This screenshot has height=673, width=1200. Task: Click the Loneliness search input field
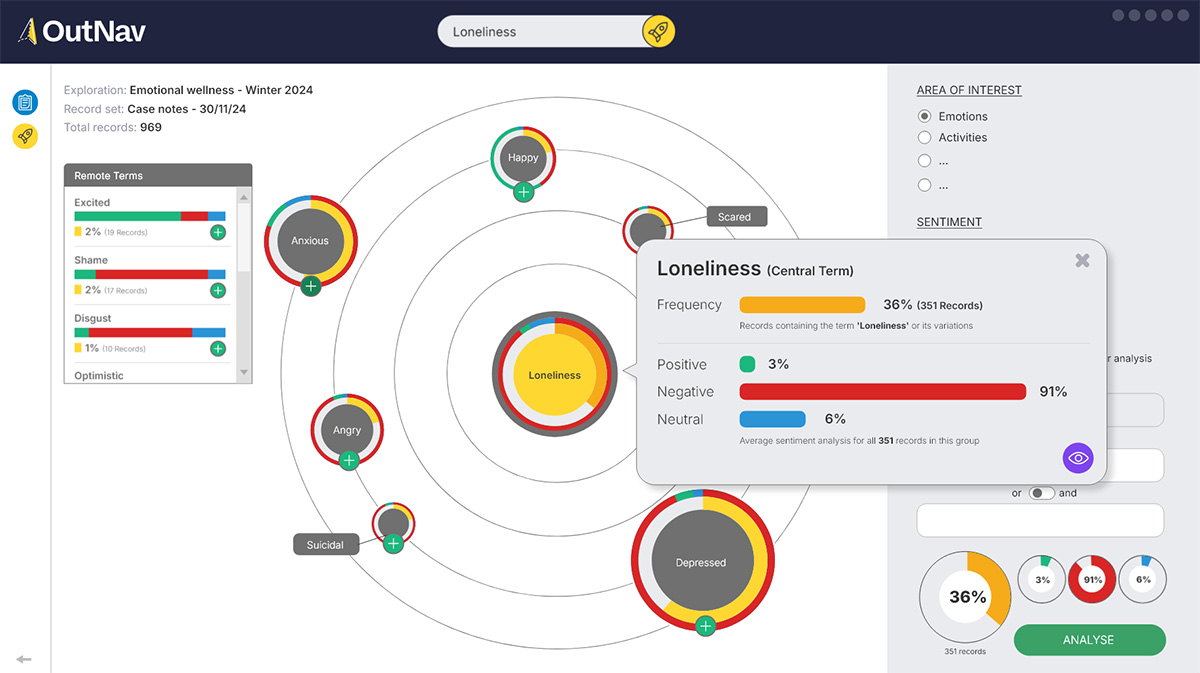point(540,32)
